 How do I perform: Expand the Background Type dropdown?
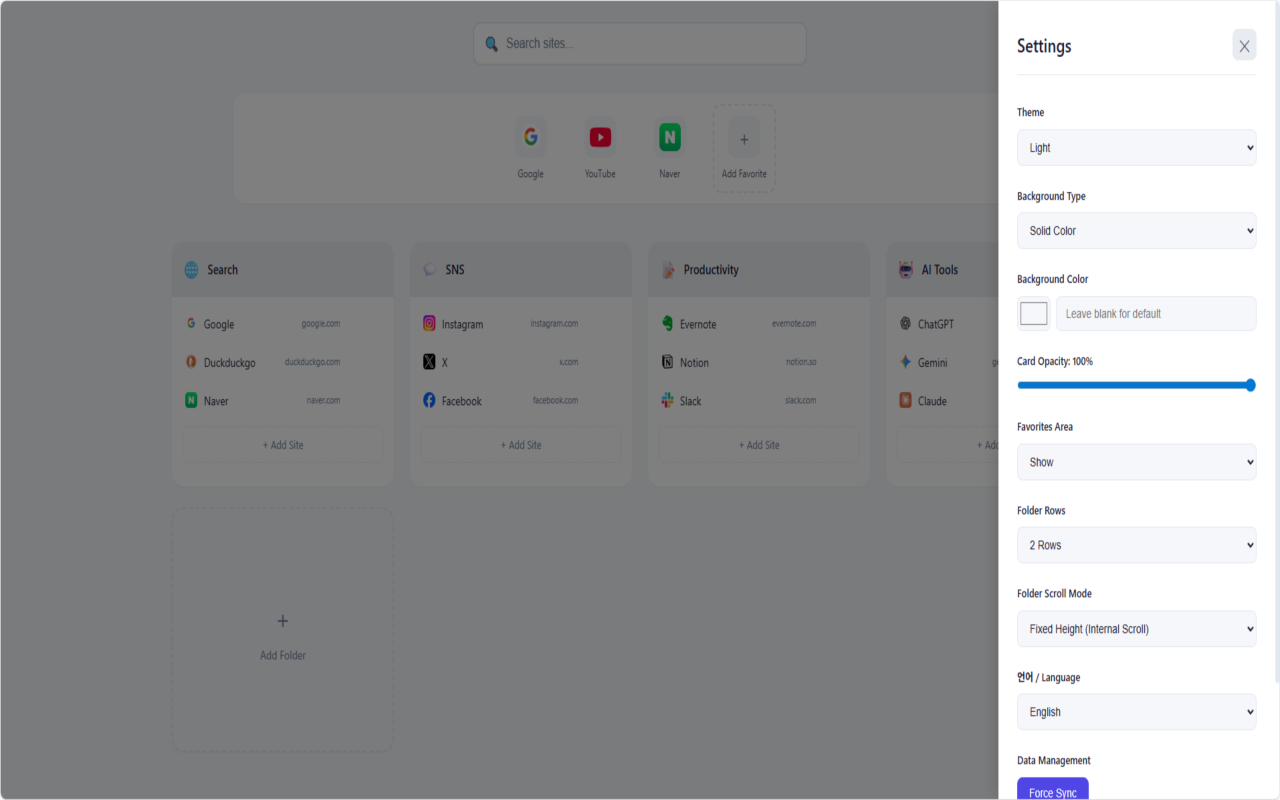[1136, 231]
